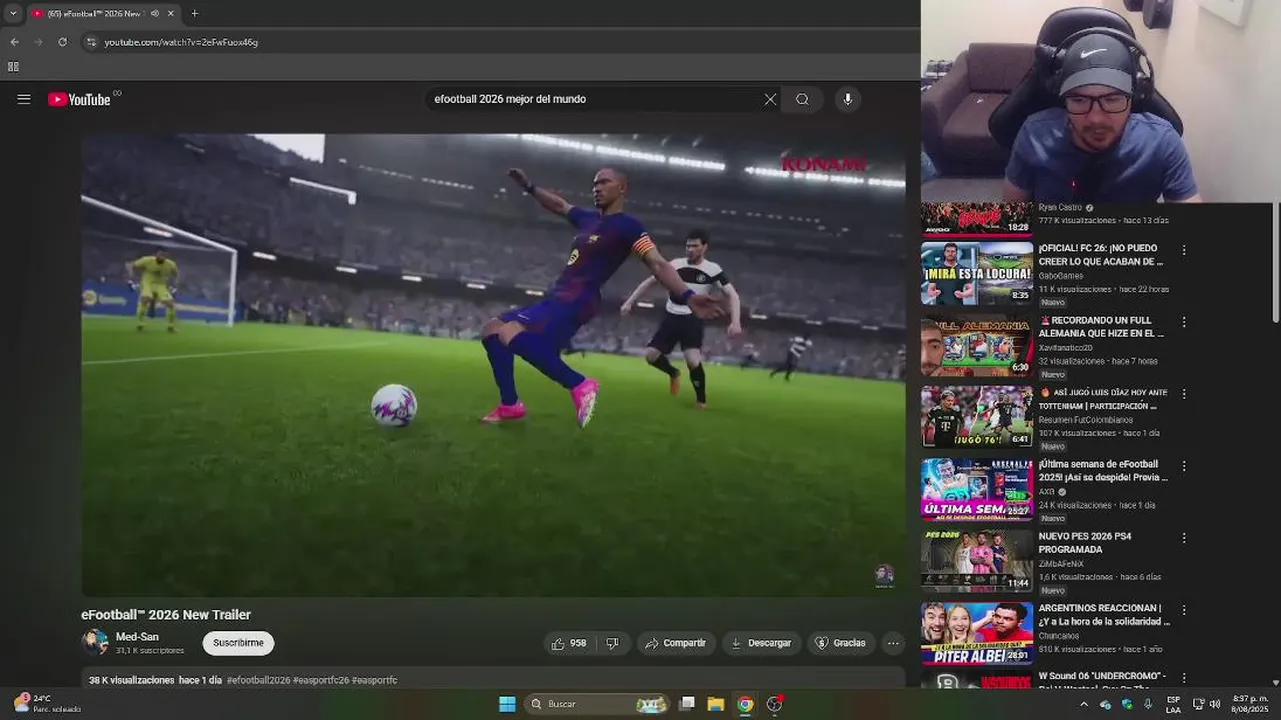
Task: Click the Compartir share button
Action: 676,643
